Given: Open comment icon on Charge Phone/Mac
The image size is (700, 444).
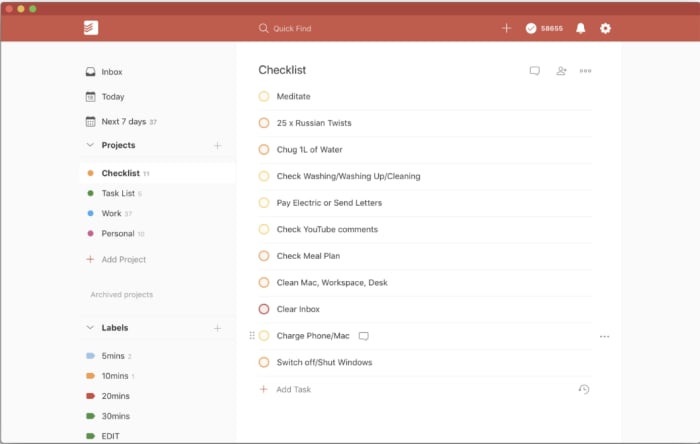Looking at the screenshot, I should click(x=364, y=336).
